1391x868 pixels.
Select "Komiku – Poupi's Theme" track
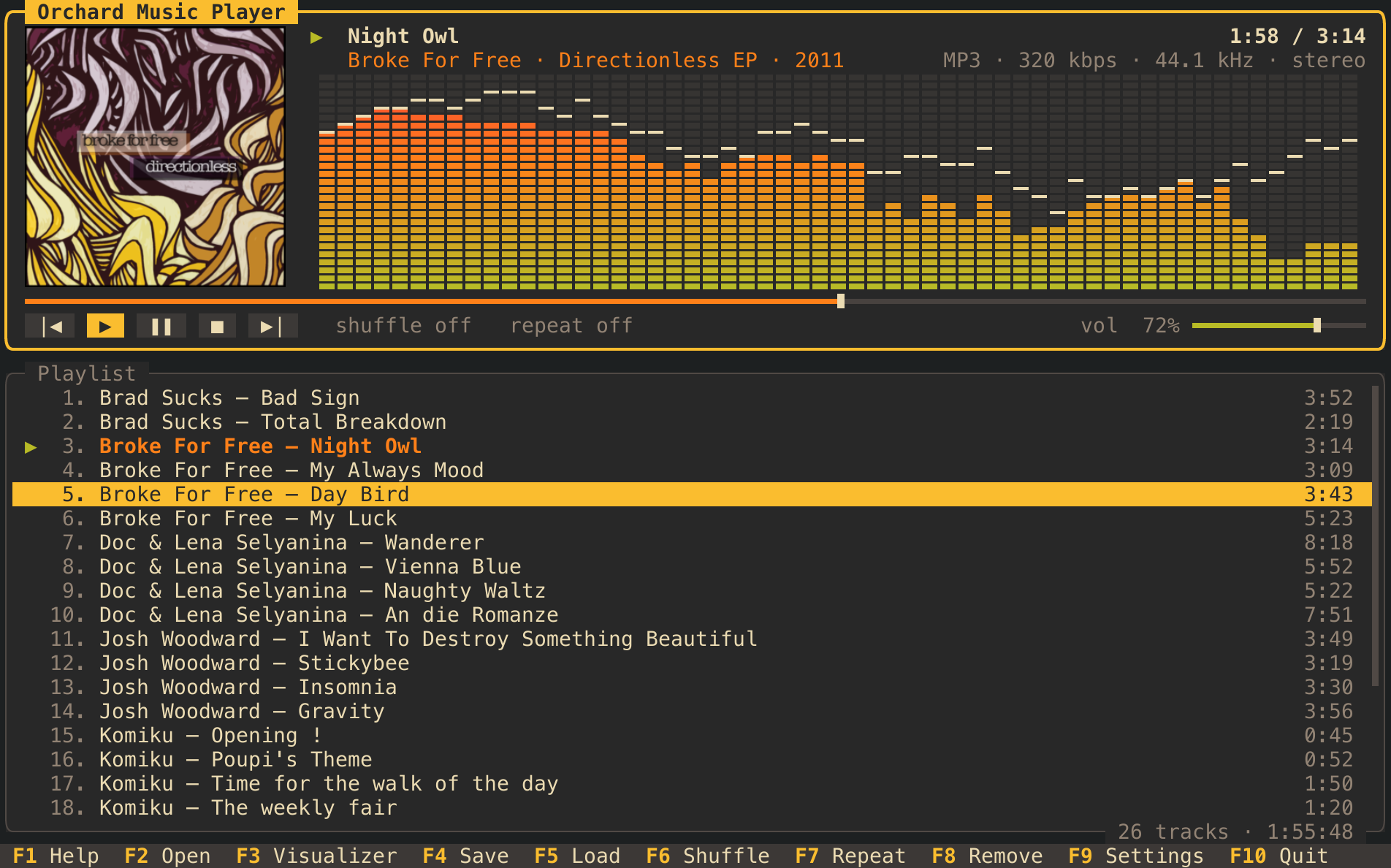692,760
